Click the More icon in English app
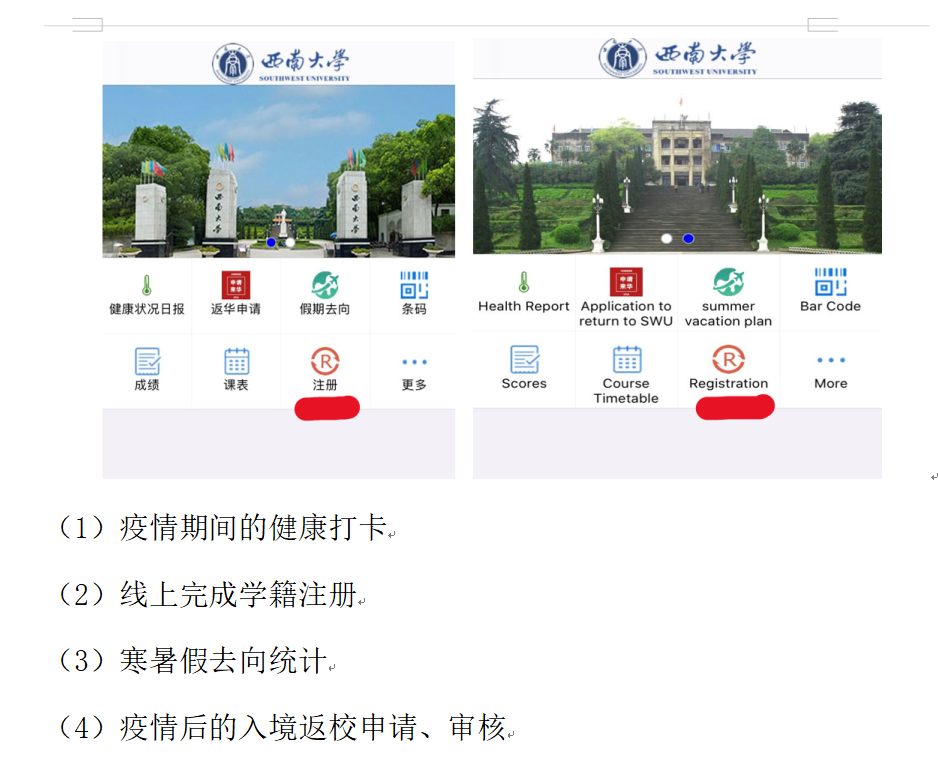This screenshot has height=770, width=938. click(x=830, y=360)
